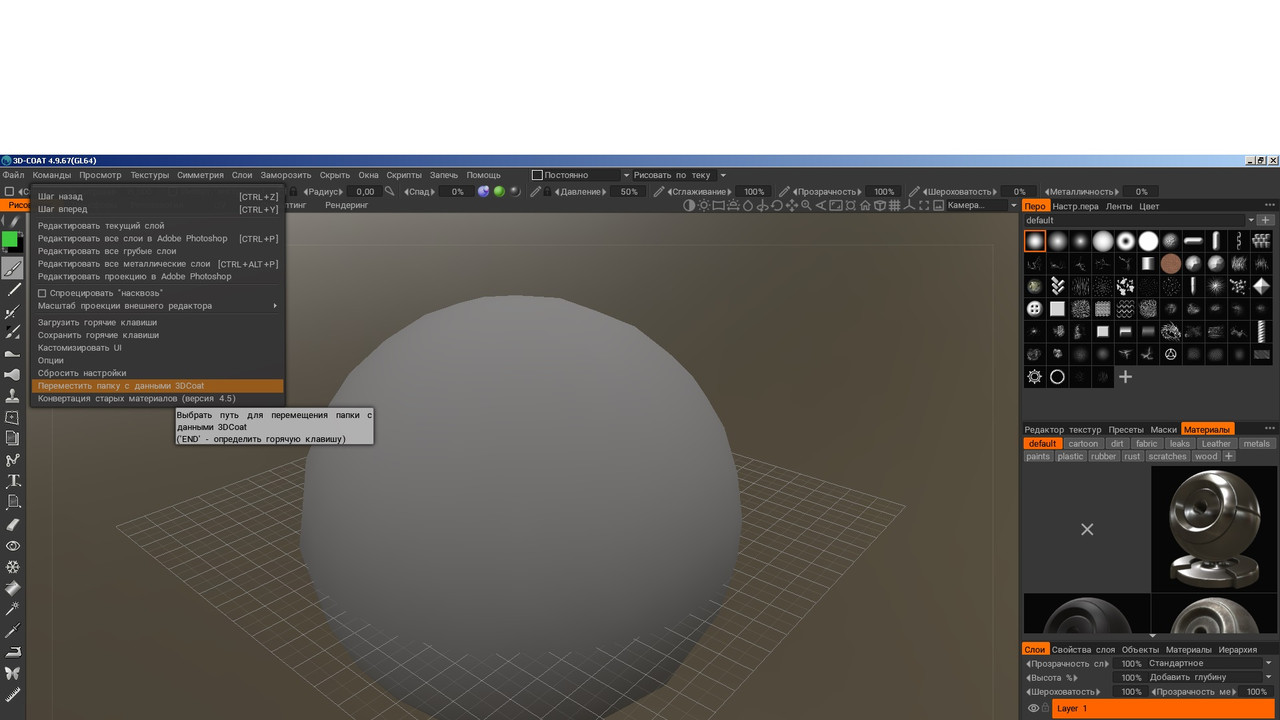Click the fullscreen corners icon in view toolbar

coord(923,205)
